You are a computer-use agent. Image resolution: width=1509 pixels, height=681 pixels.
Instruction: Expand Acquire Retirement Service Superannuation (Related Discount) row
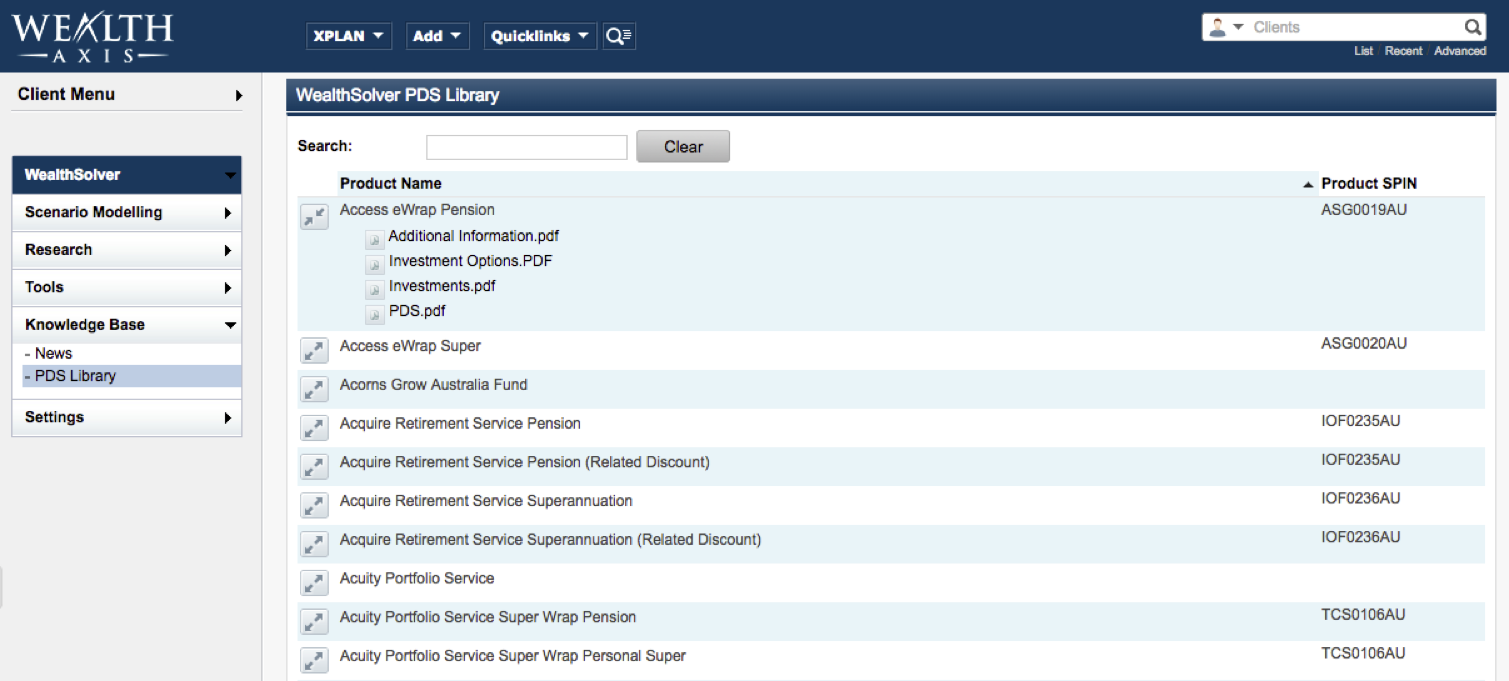[315, 545]
